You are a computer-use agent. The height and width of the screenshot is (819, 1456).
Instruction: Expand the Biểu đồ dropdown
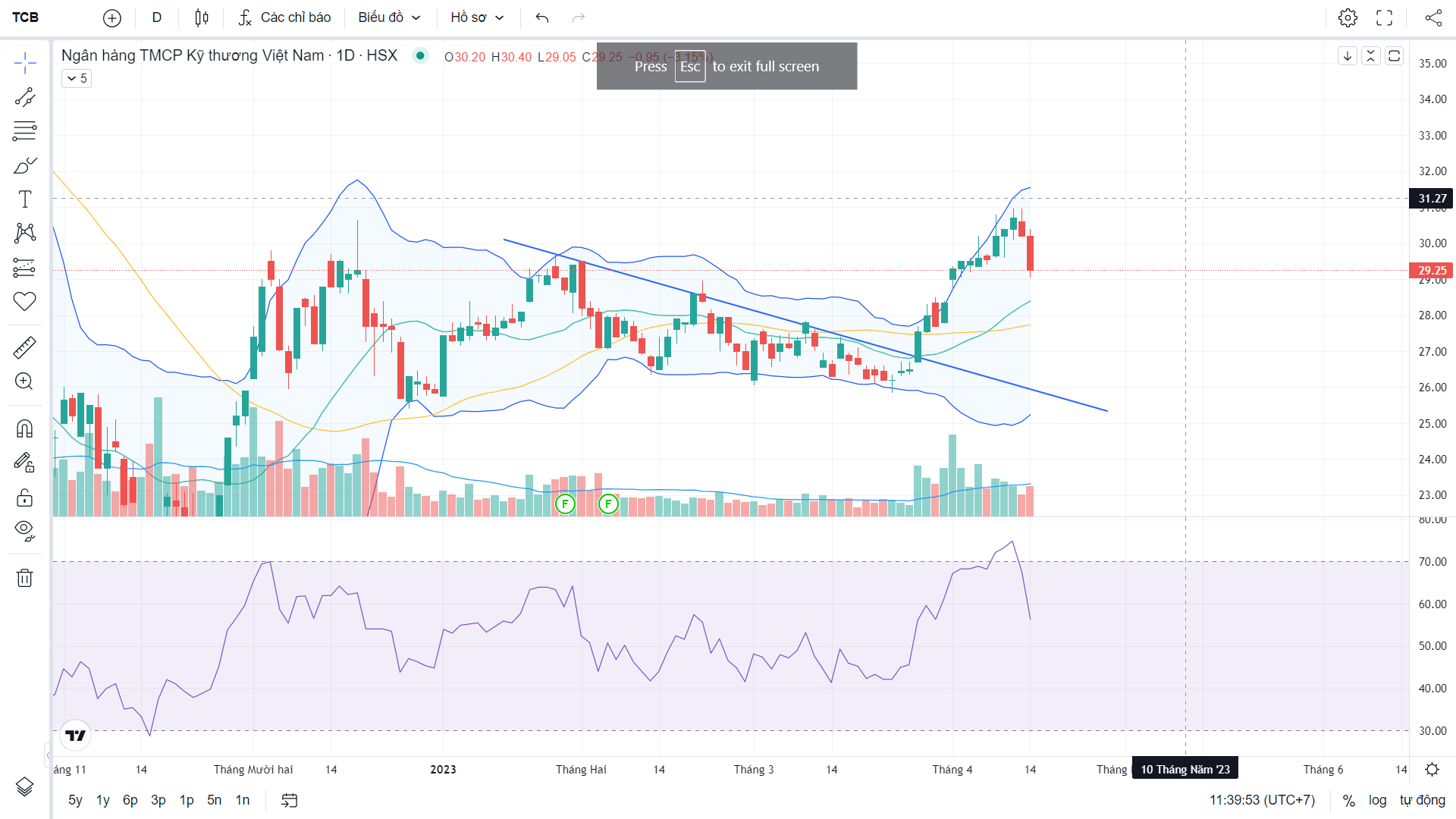coord(389,17)
